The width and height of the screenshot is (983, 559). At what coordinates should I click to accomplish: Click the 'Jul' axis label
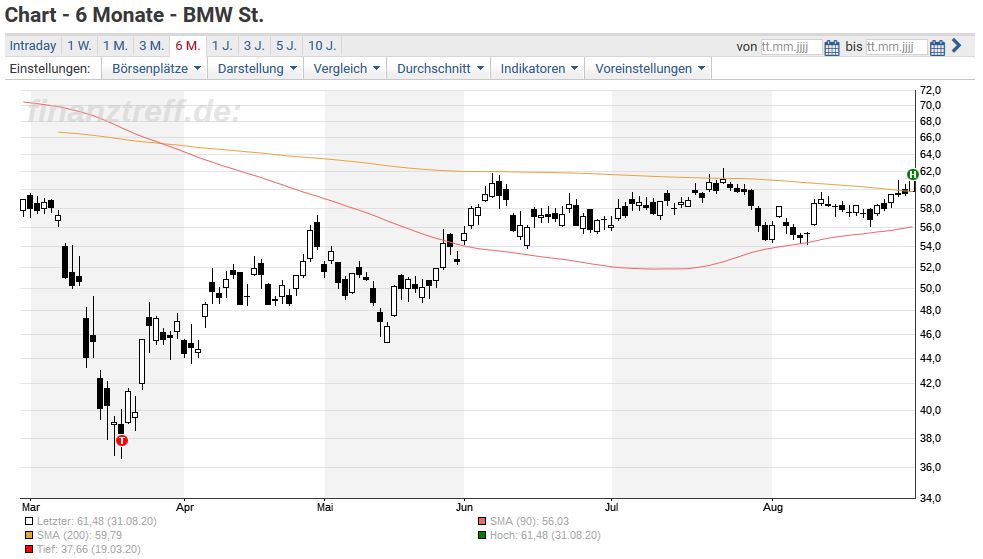tap(611, 507)
